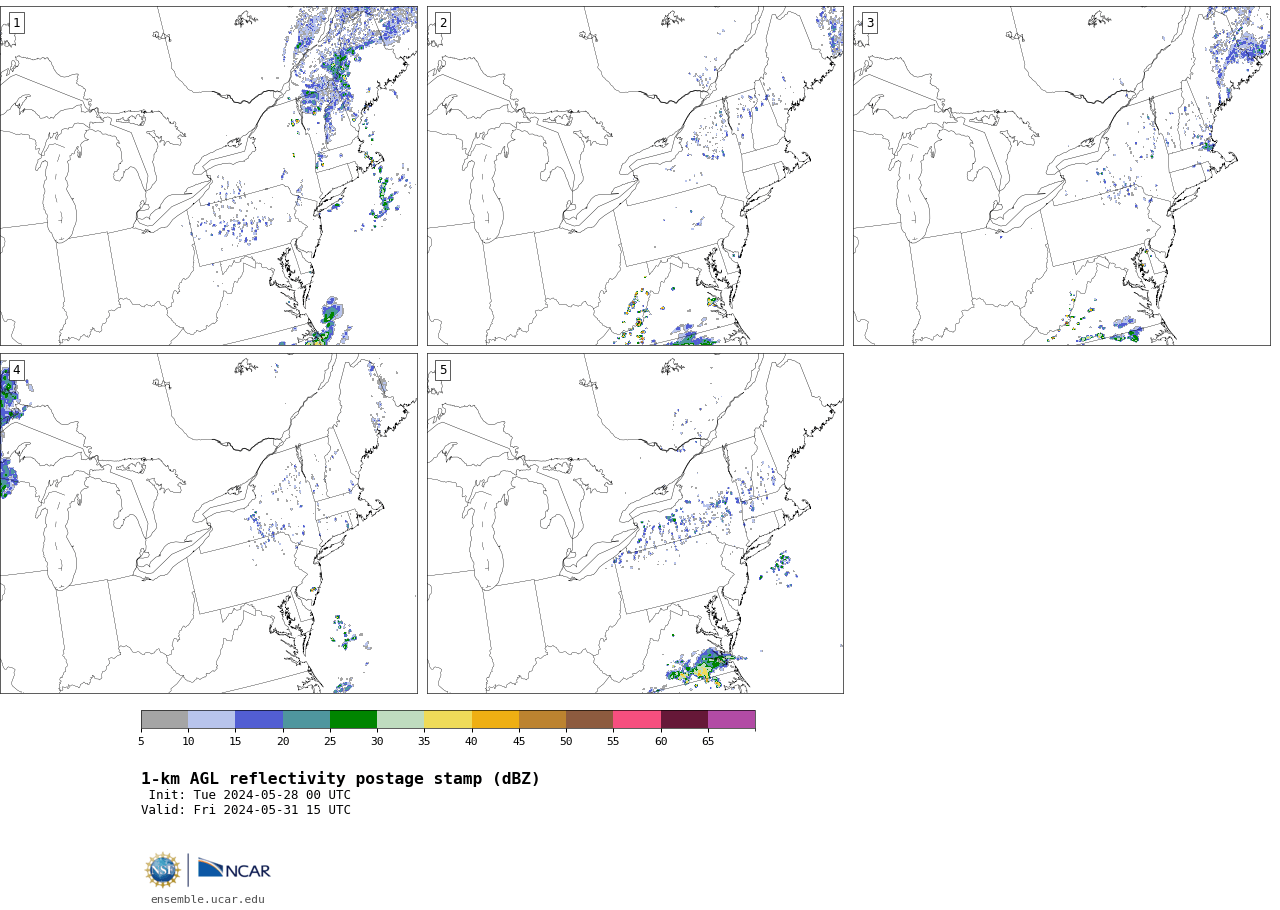Click the purple 65+ dBZ swatch
The image size is (1280, 910).
[x=731, y=720]
